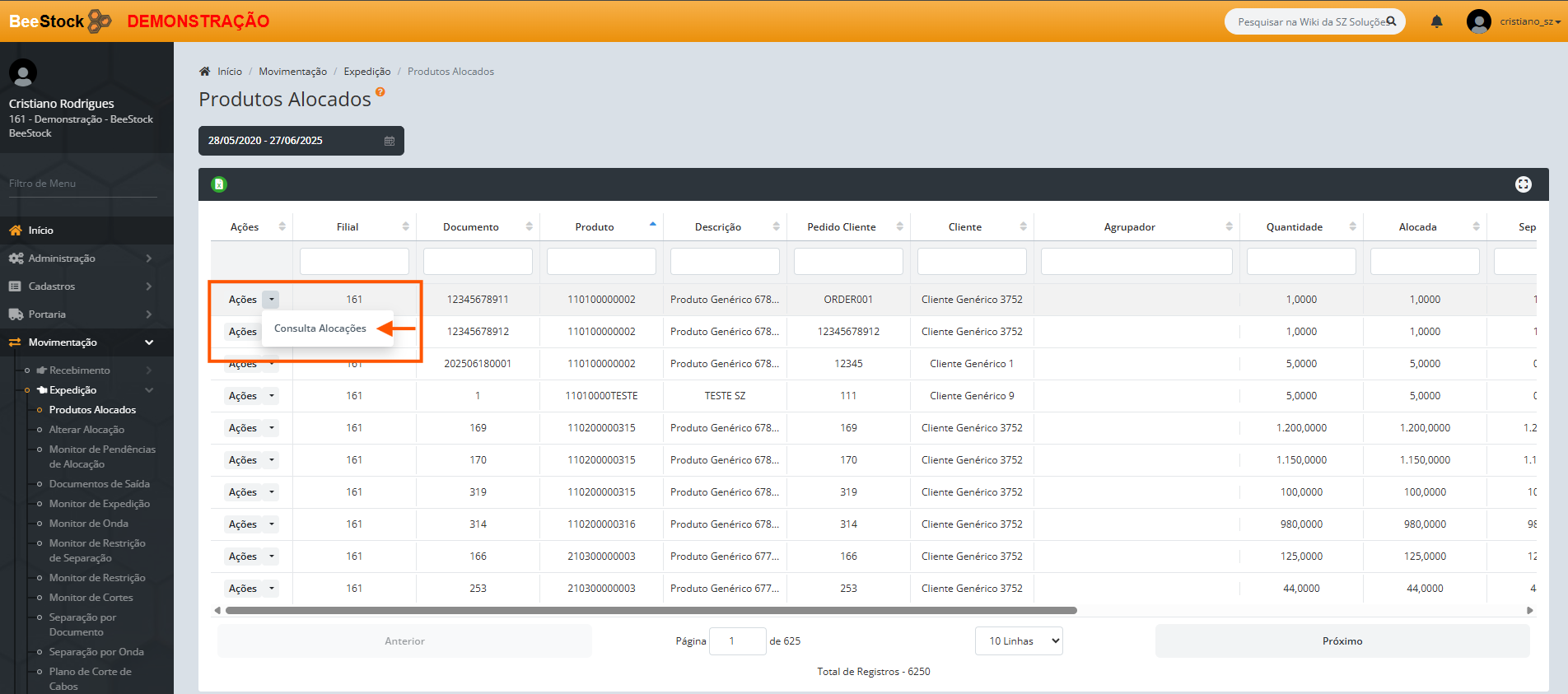Click the Wiki search magnifier icon
The height and width of the screenshot is (694, 1568).
(1391, 21)
